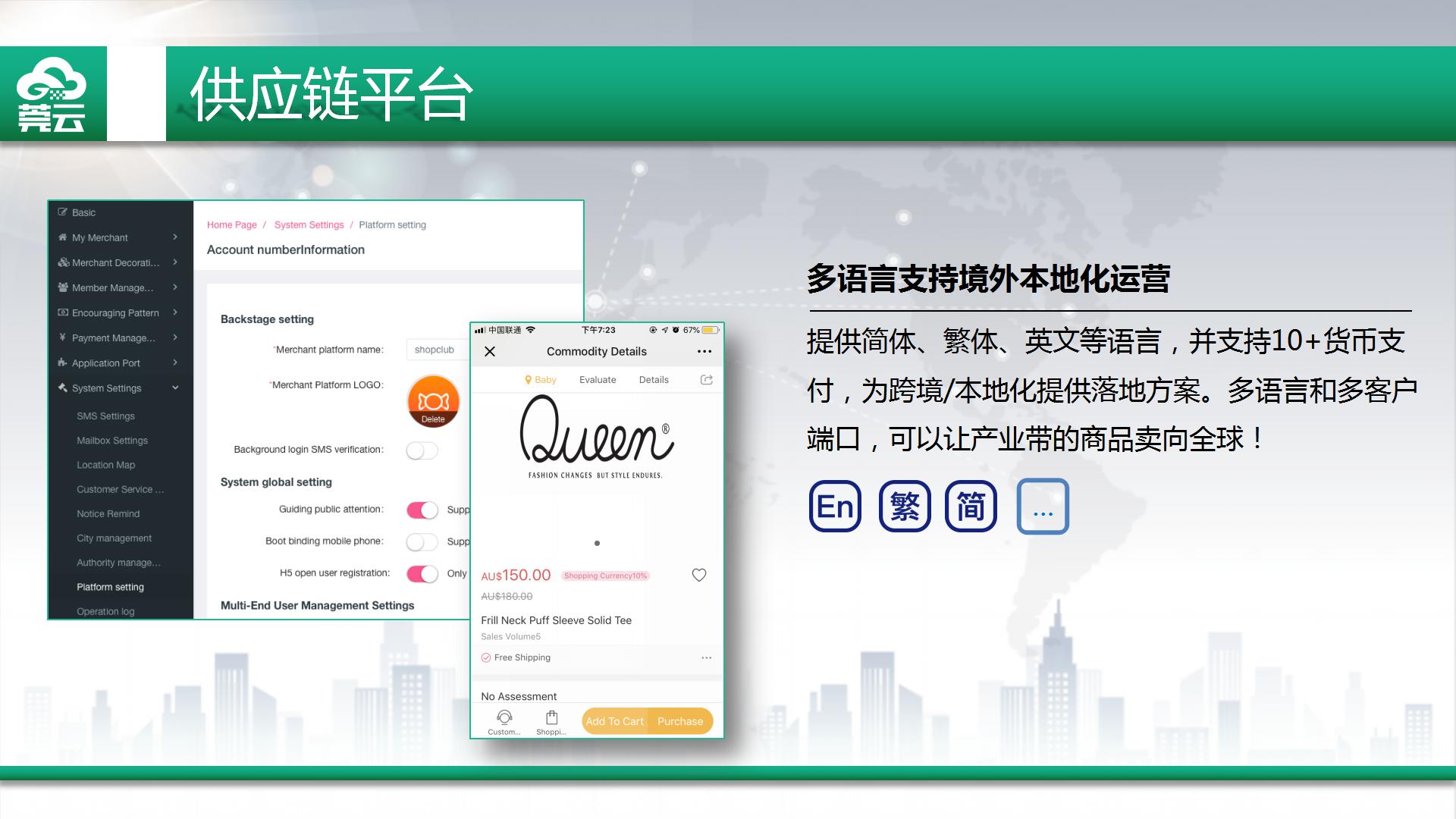Toggle Background login SMS verification switch
Viewport: 1456px width, 819px height.
coord(421,450)
